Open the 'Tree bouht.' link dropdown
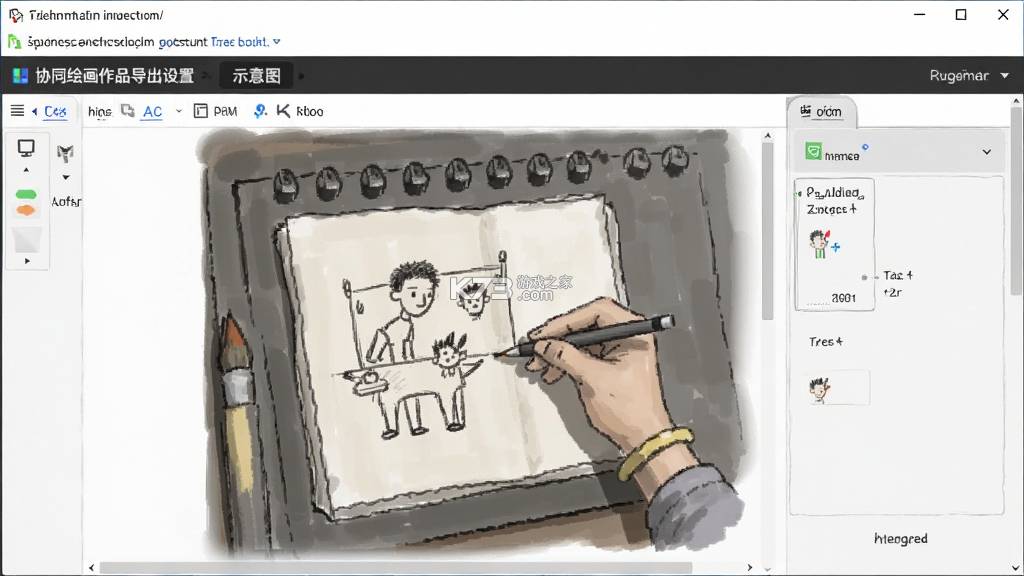Screen dimensions: 1024x576 click(x=246, y=42)
